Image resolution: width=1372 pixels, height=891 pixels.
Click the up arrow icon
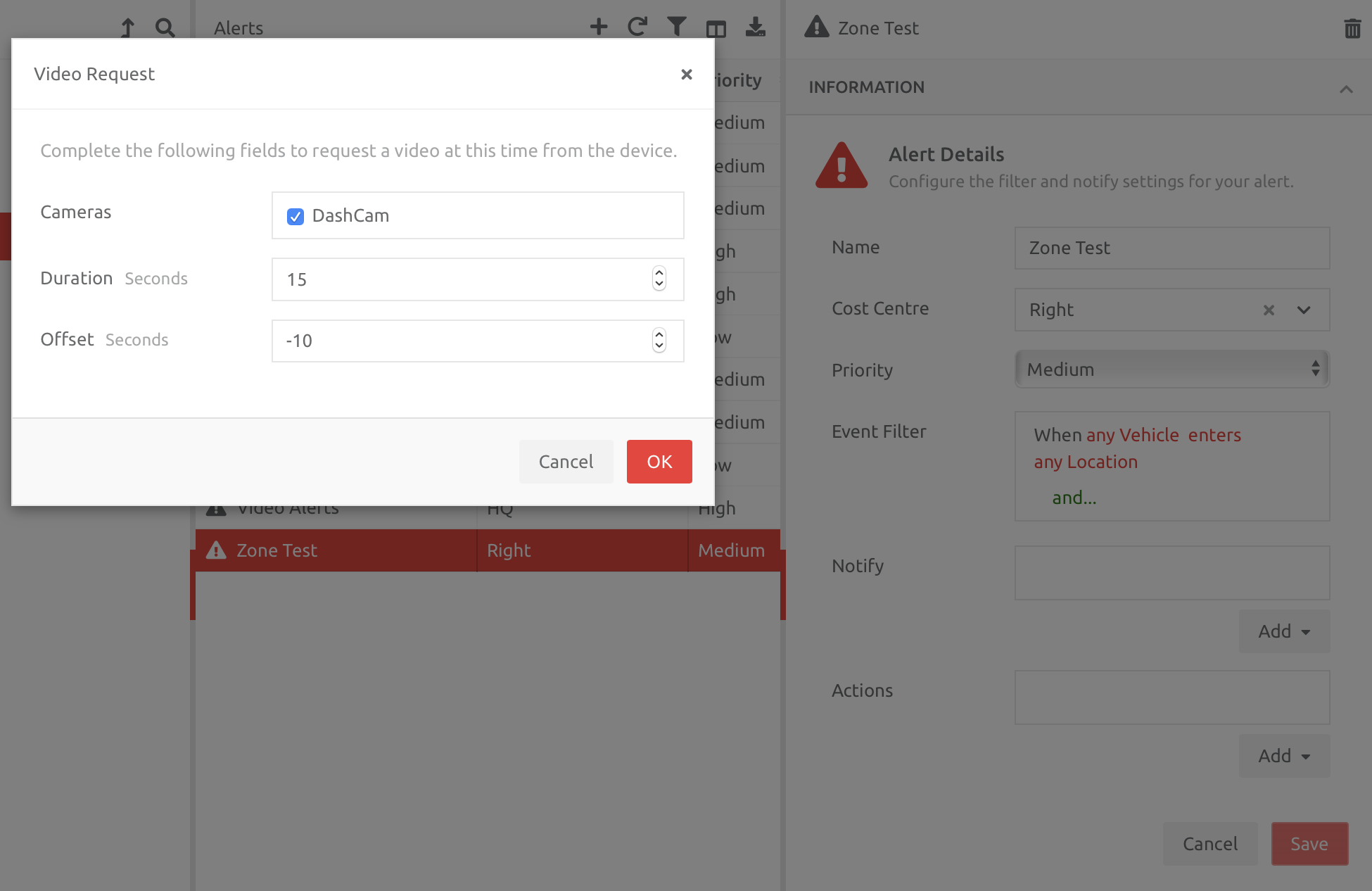tap(127, 28)
